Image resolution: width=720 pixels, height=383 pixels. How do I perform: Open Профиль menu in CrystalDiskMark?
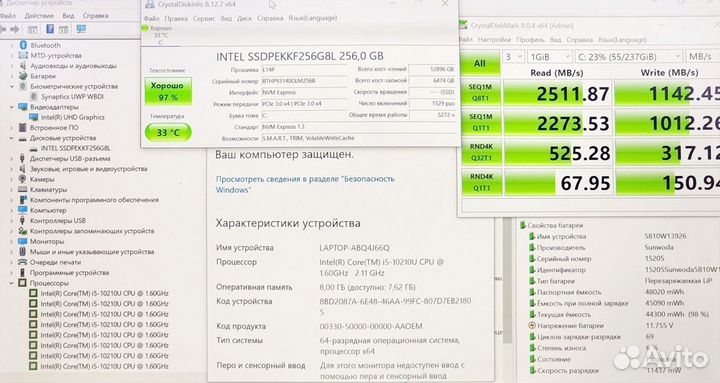pos(530,40)
